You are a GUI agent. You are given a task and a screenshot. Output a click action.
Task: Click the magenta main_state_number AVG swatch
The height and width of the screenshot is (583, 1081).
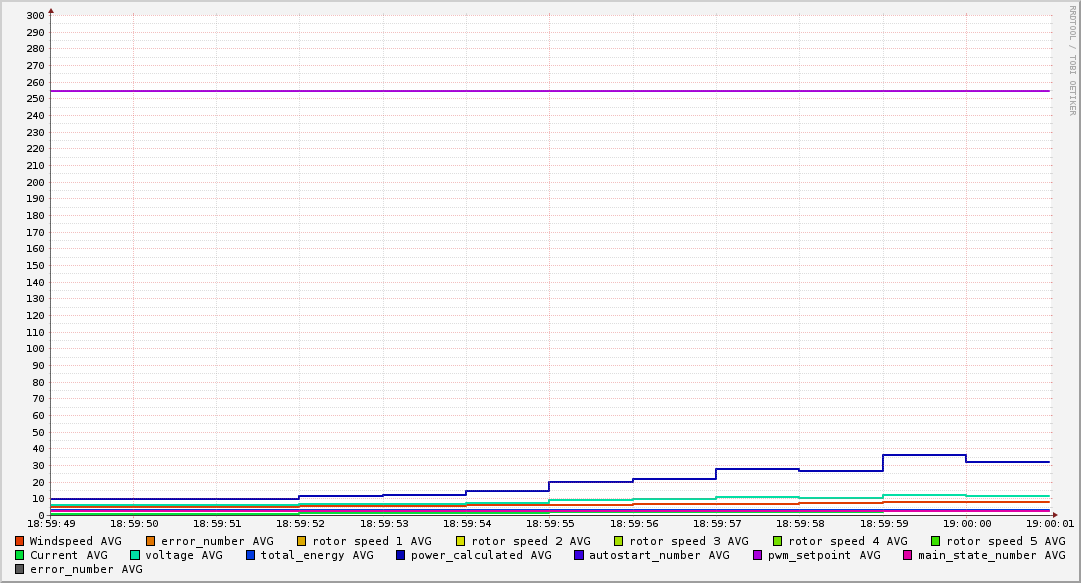[x=907, y=555]
